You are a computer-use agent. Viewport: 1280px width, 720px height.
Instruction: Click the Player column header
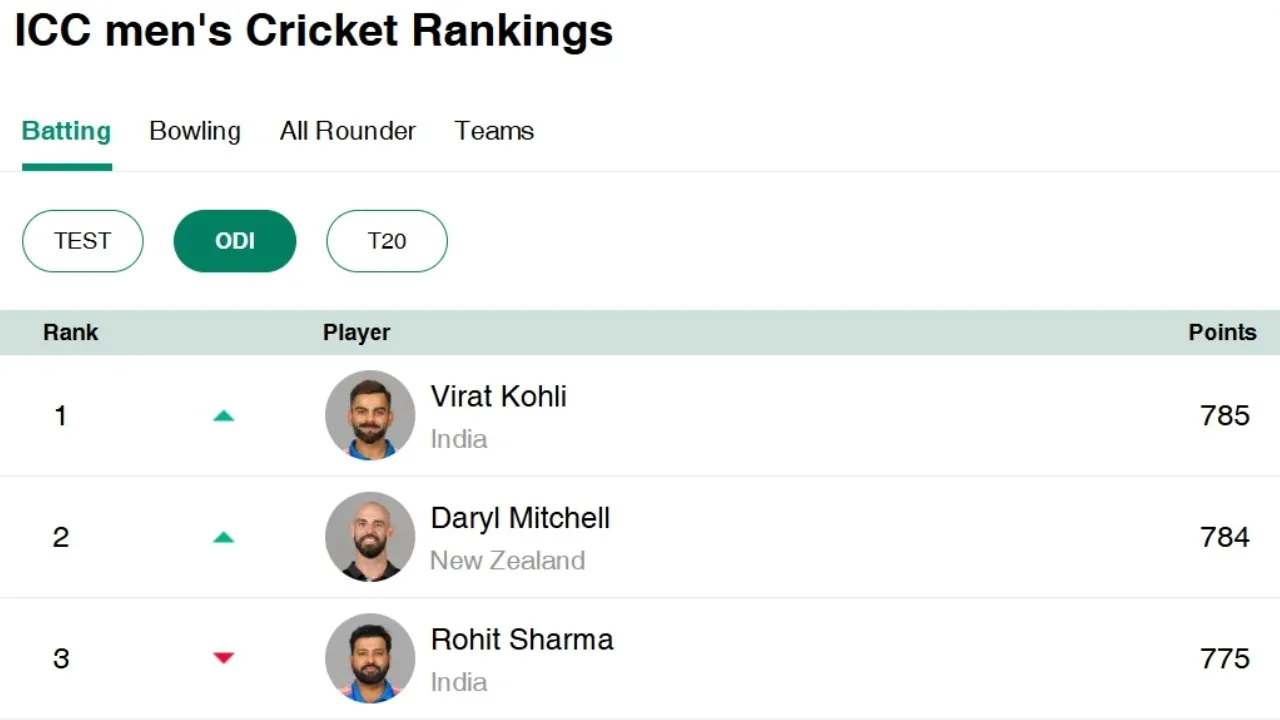click(x=356, y=333)
